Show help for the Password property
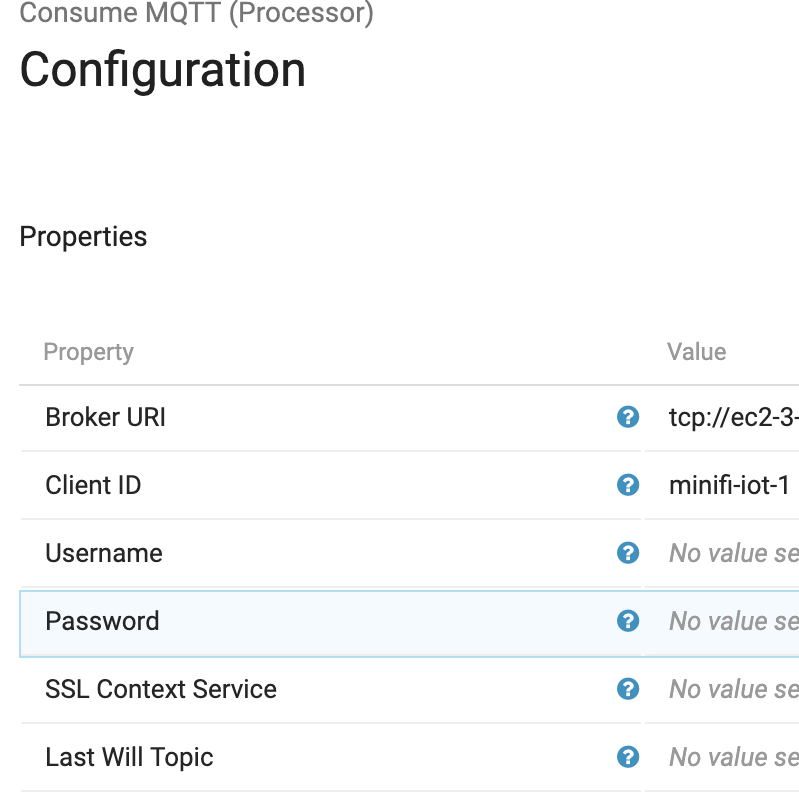The width and height of the screenshot is (799, 797). click(628, 621)
